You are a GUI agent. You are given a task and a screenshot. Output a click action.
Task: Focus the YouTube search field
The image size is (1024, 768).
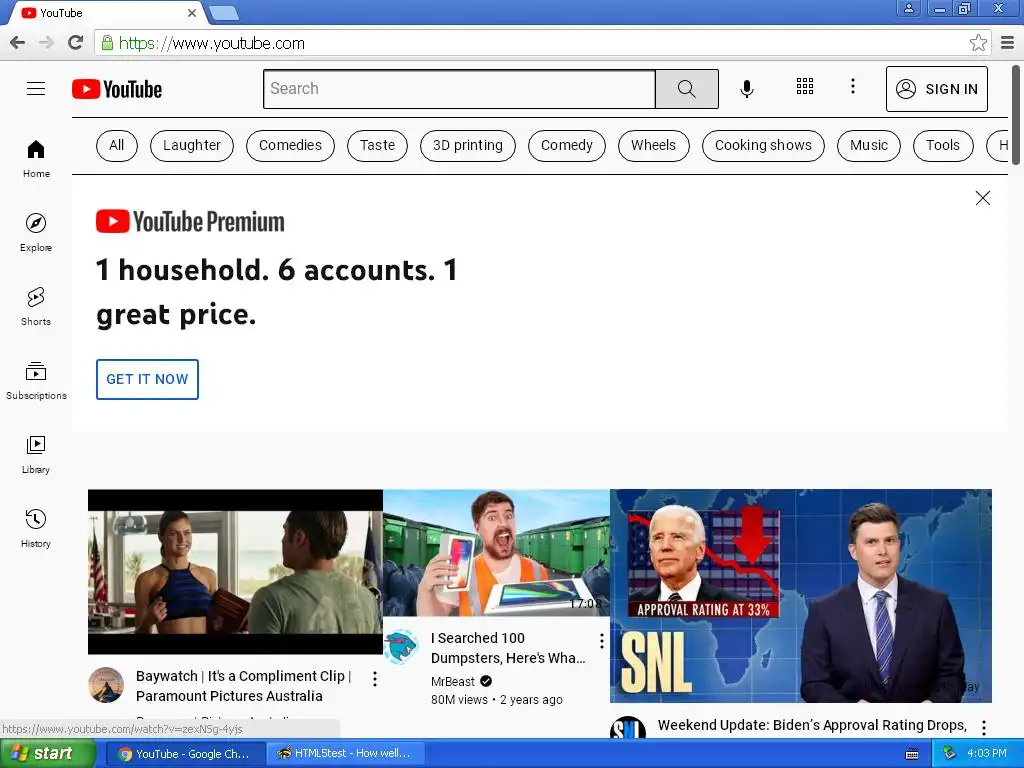(x=459, y=89)
